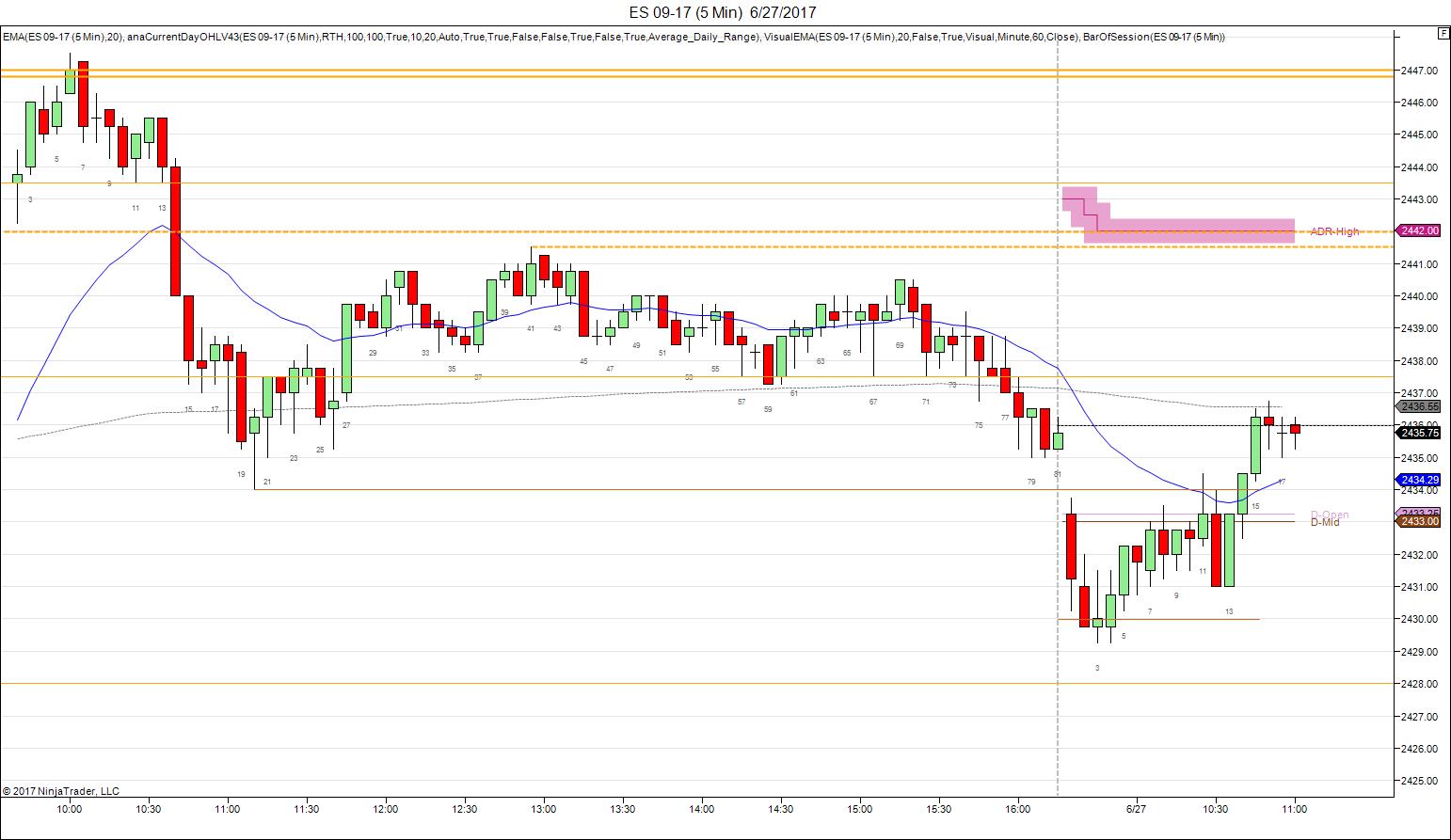Select the gray 2436.55 price marker
Image resolution: width=1451 pixels, height=840 pixels.
[1419, 406]
